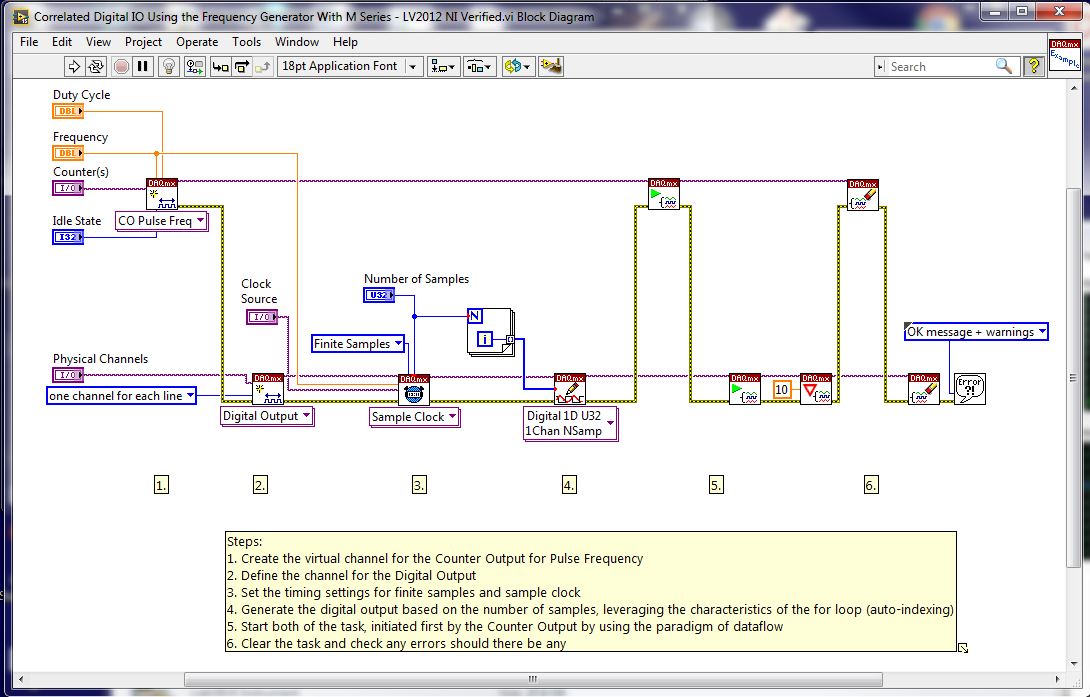This screenshot has width=1090, height=697.
Task: Click the Clean Up Diagram broom button
Action: 551,67
